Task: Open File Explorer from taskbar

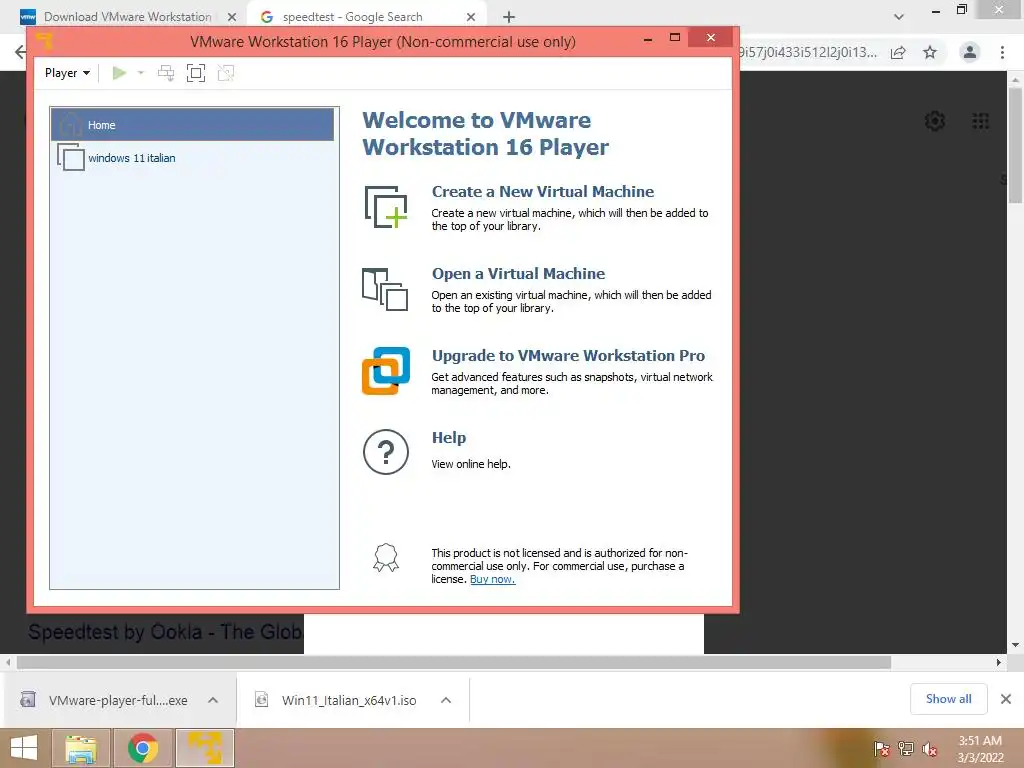Action: pos(80,748)
